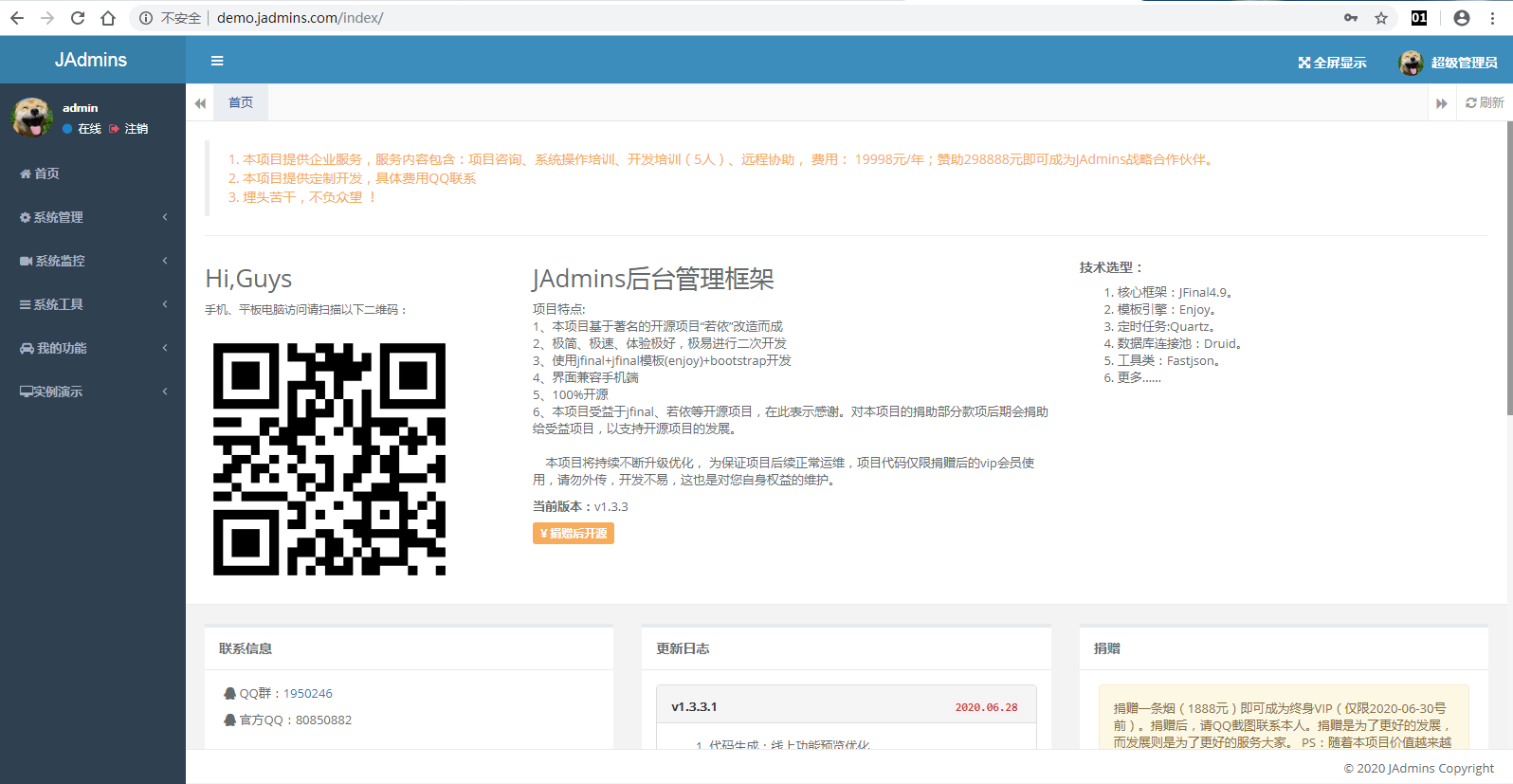Click the 技术选型 heading
Viewport: 1513px width, 784px height.
(1111, 267)
